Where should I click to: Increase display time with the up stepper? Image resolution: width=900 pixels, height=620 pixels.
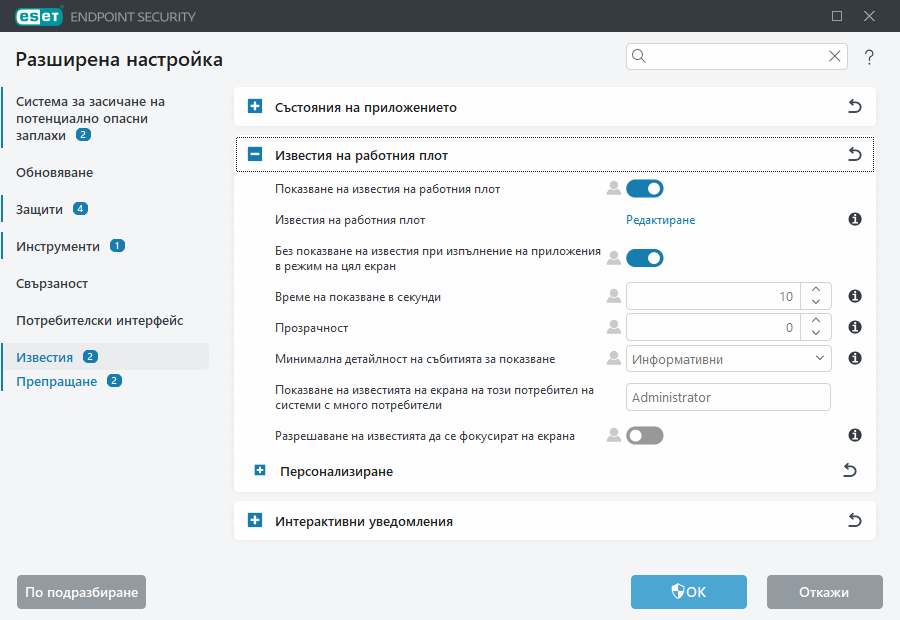pos(815,290)
